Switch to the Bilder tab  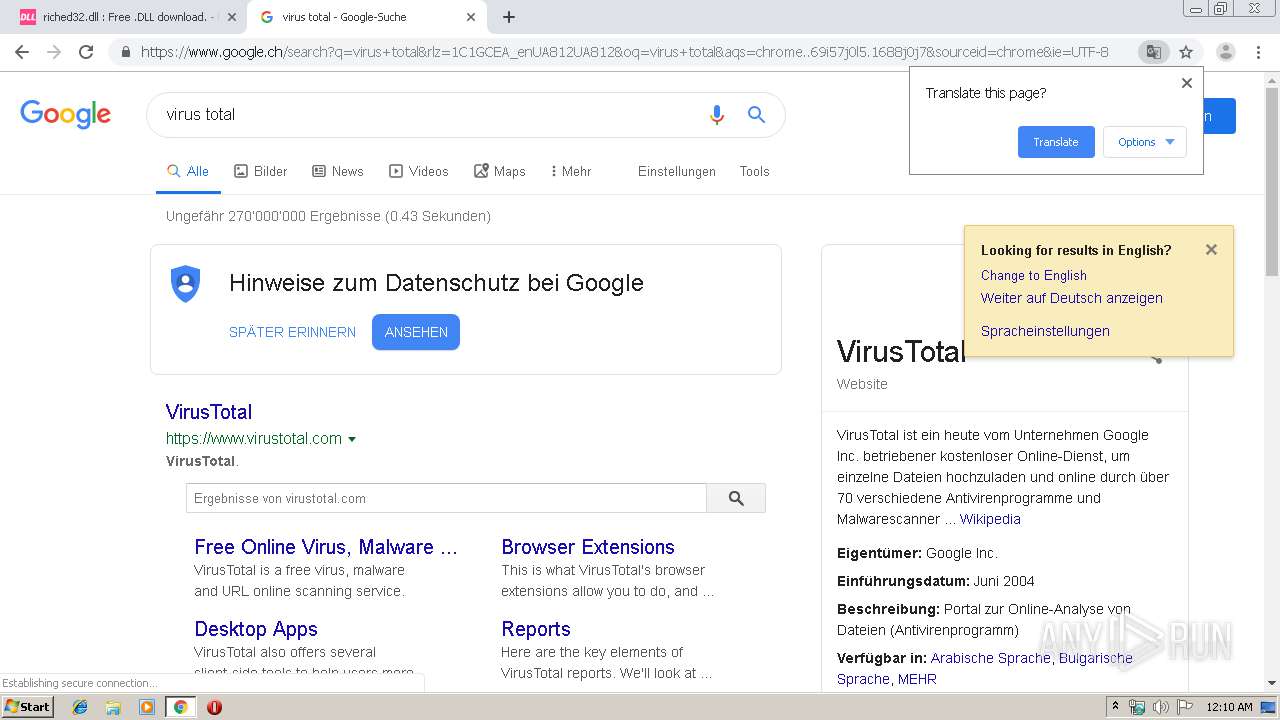260,171
